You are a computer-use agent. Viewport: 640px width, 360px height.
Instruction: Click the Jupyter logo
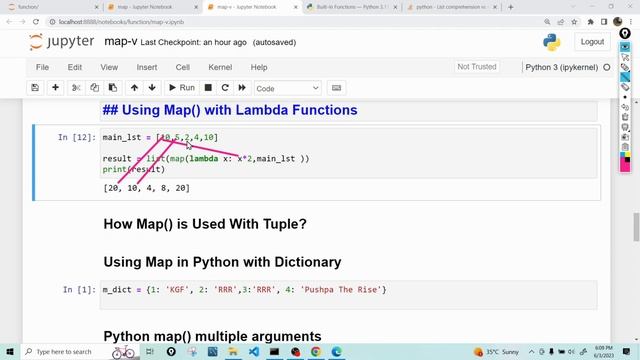62,42
